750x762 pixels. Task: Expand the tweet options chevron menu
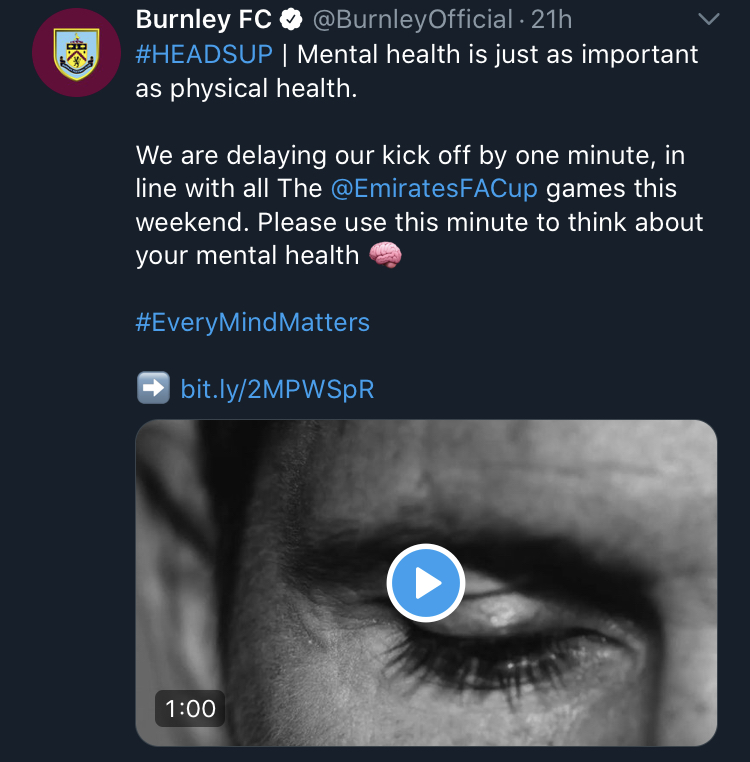point(707,20)
